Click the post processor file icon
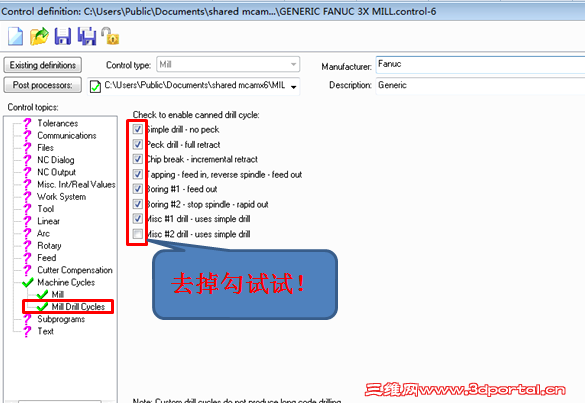585x403 pixels. point(96,86)
